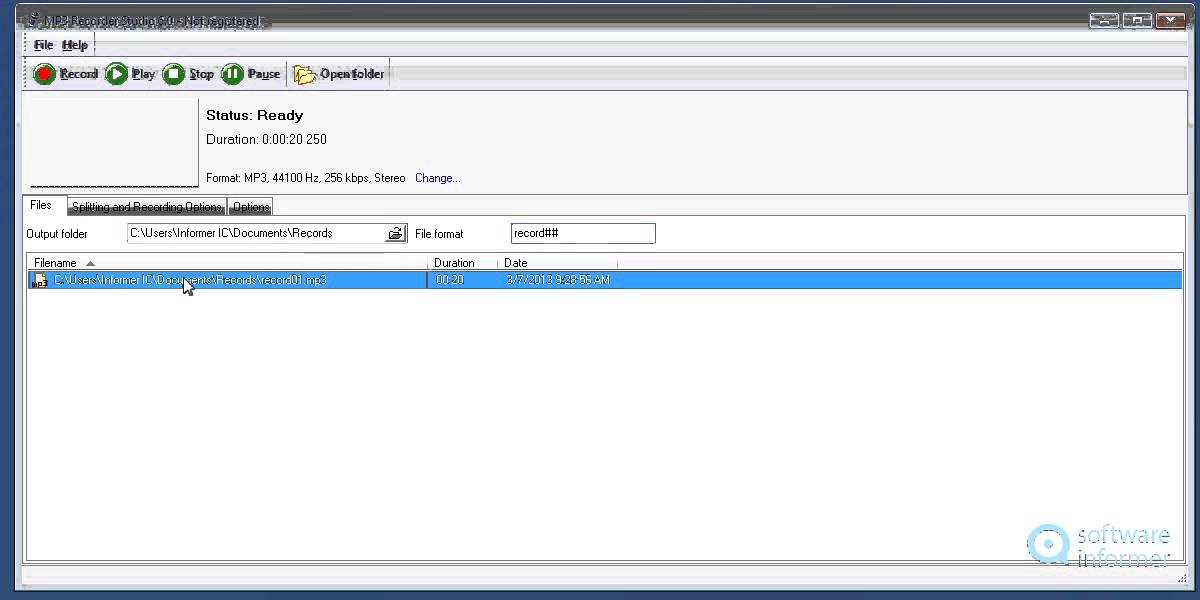Click the File format field record##
This screenshot has height=600, width=1200.
tap(583, 233)
